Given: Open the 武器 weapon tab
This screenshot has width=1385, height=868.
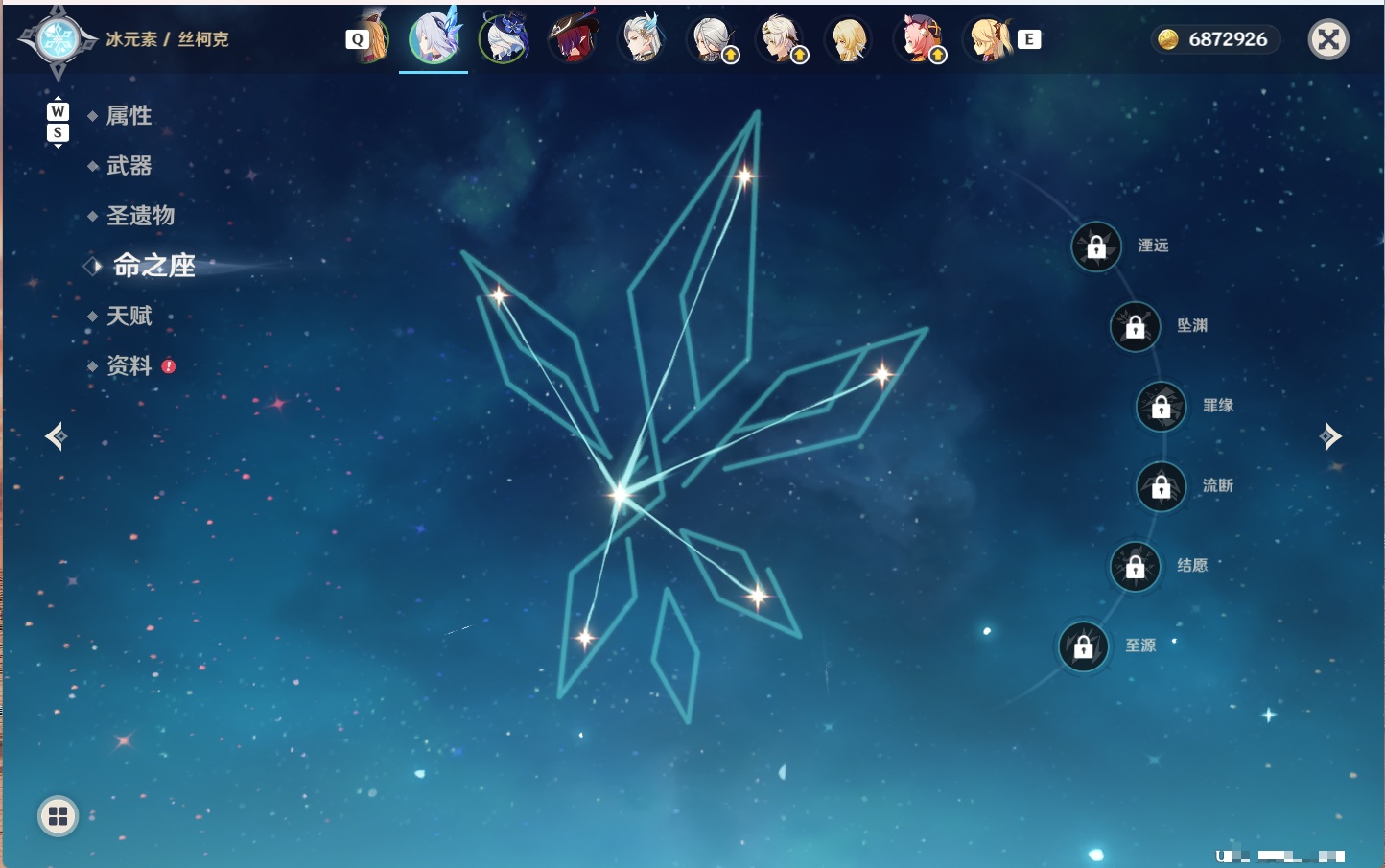Looking at the screenshot, I should pyautogui.click(x=129, y=166).
